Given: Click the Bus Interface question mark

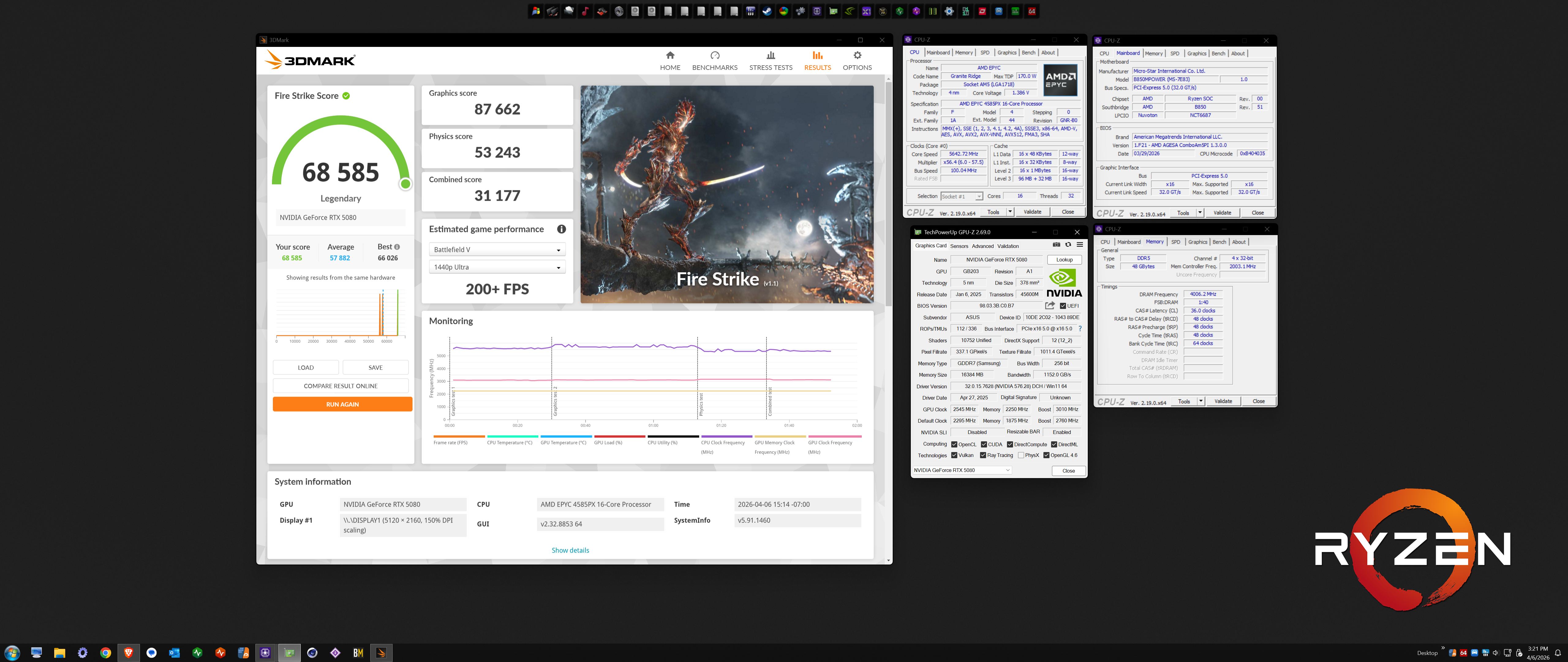Looking at the screenshot, I should 1080,329.
